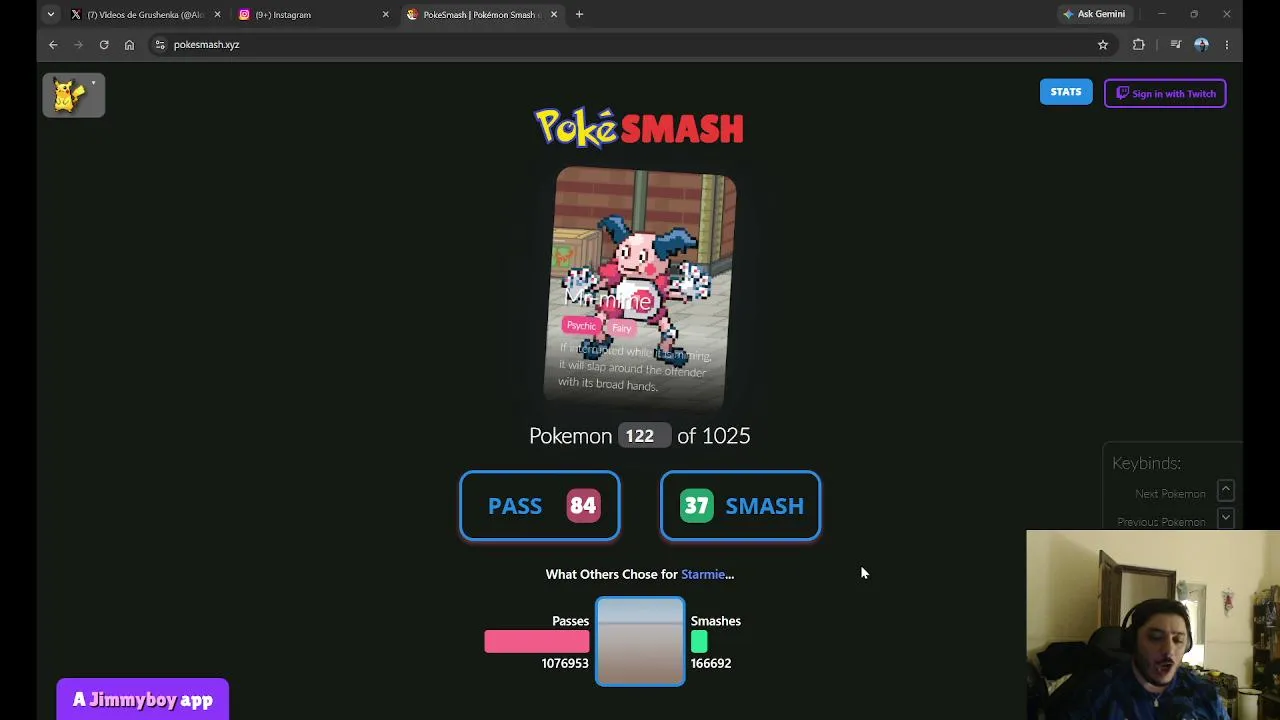Click the Next Pokemon up-arrow key icon
Image resolution: width=1280 pixels, height=720 pixels.
pos(1225,491)
